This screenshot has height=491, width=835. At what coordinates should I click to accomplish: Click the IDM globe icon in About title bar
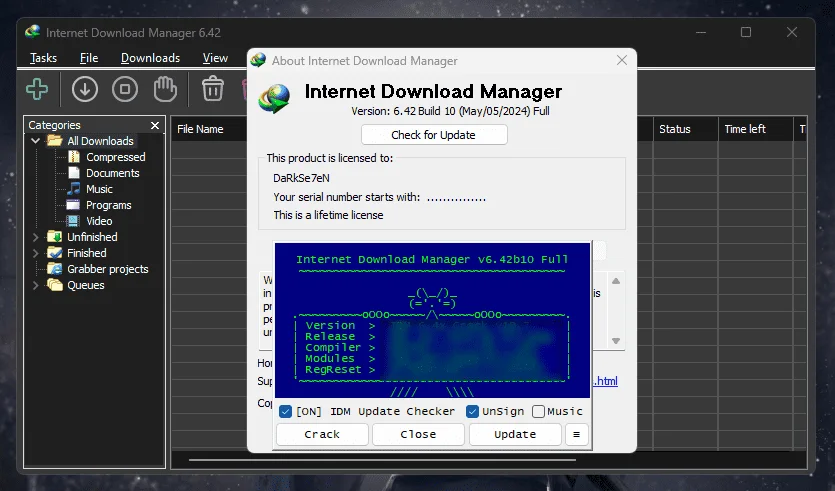tap(258, 60)
